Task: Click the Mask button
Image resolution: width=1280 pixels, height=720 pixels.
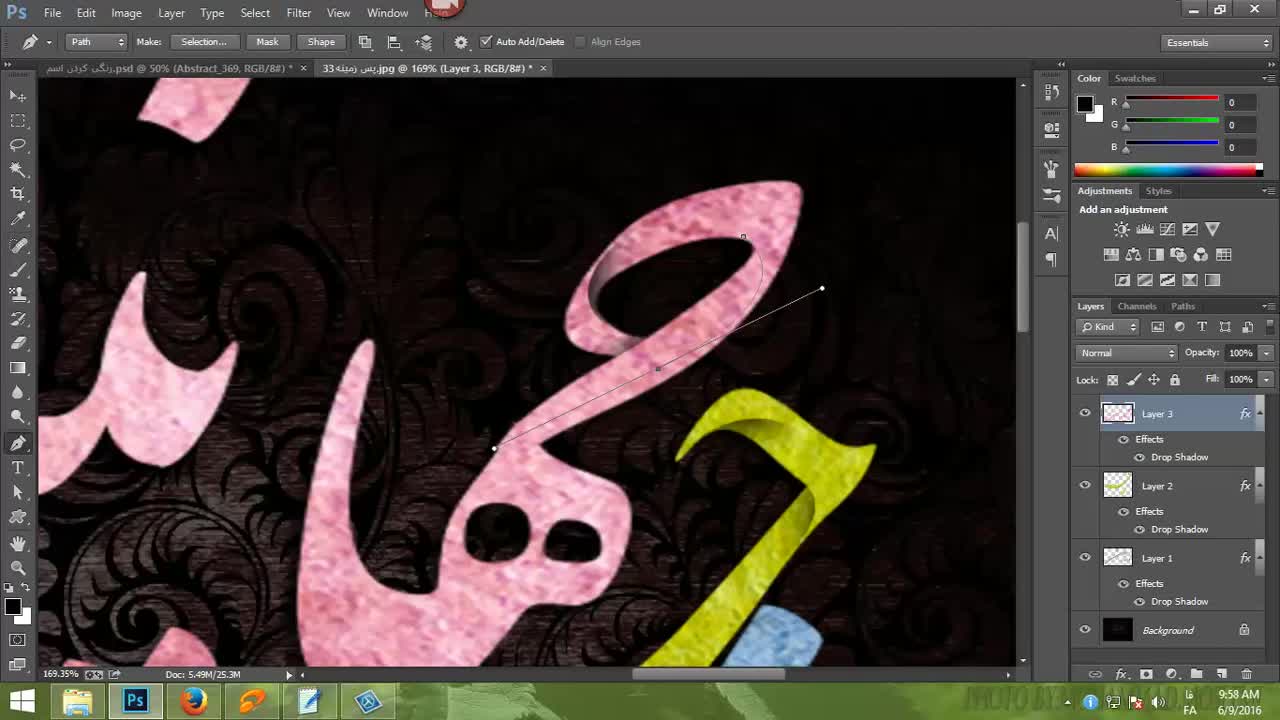Action: click(267, 42)
